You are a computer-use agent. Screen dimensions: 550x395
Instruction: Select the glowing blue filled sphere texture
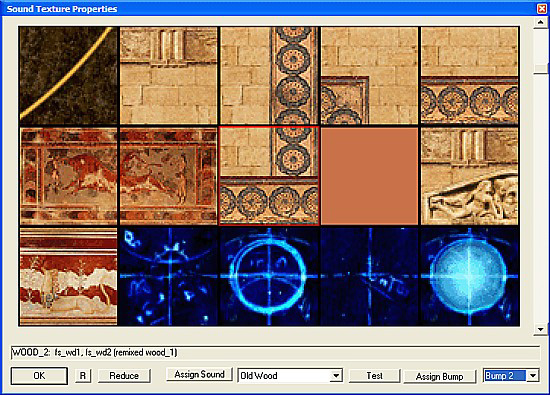click(469, 276)
